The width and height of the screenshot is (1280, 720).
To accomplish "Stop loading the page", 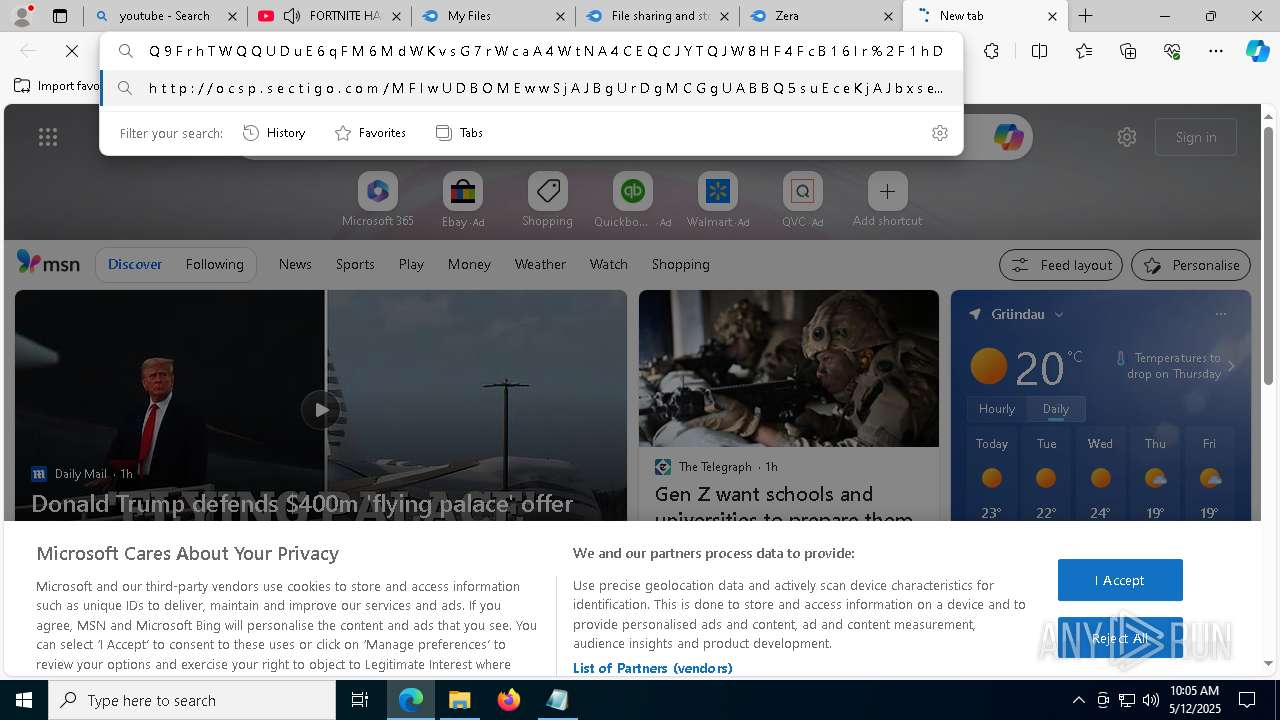I will tap(72, 51).
